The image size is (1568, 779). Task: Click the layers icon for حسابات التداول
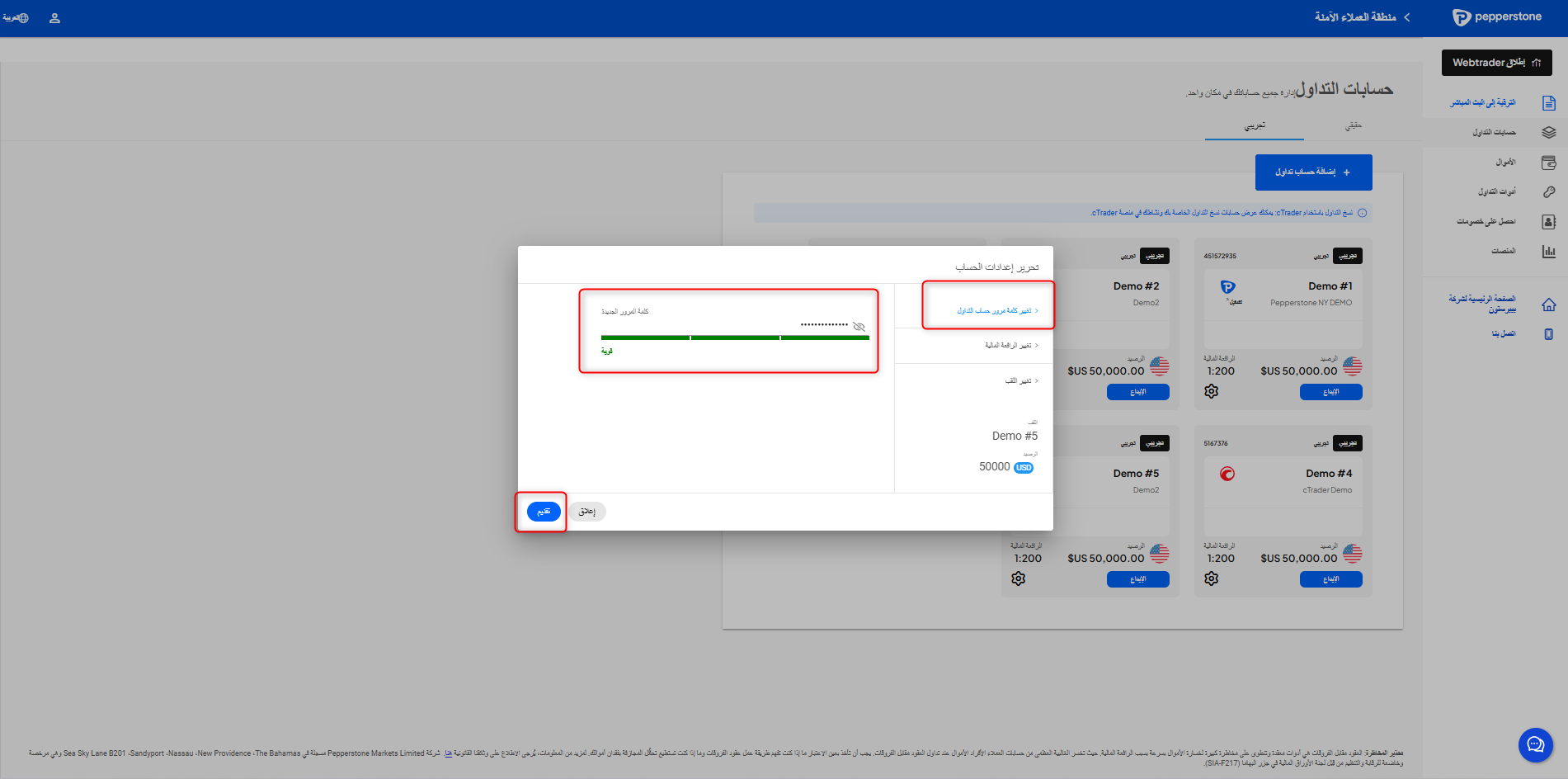(x=1549, y=133)
